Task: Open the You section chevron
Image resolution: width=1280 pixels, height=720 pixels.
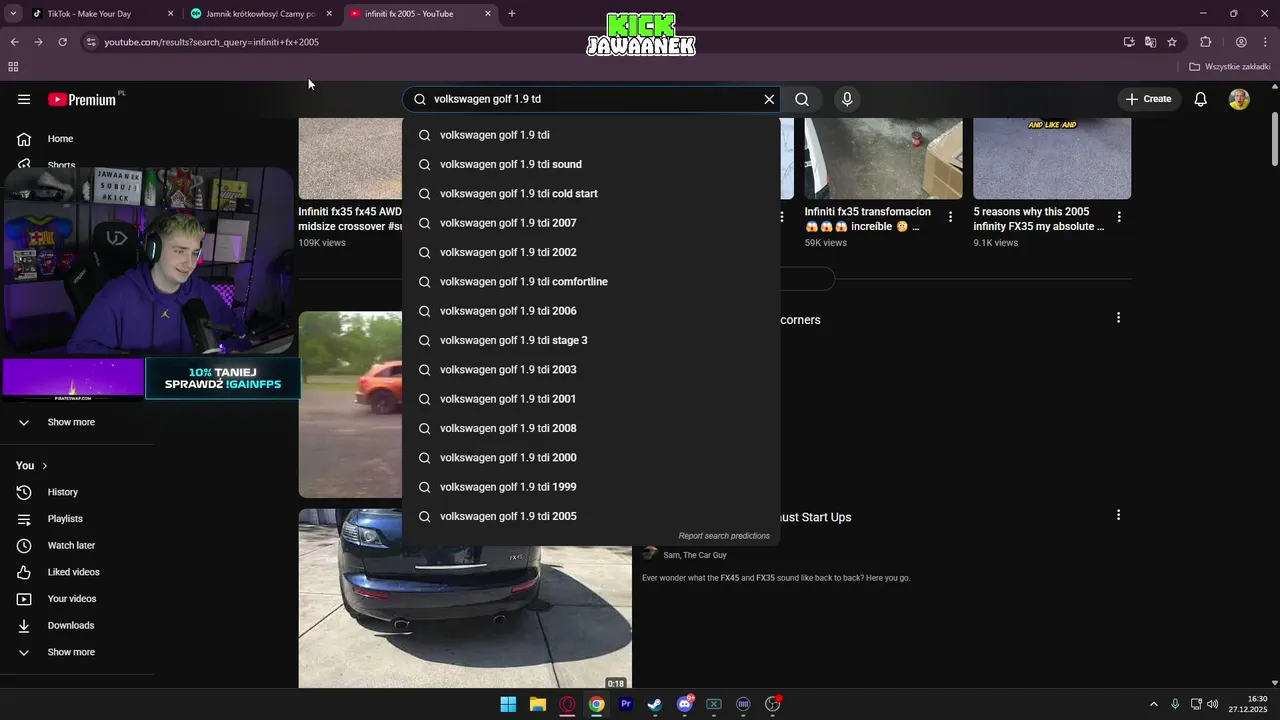Action: [x=44, y=466]
